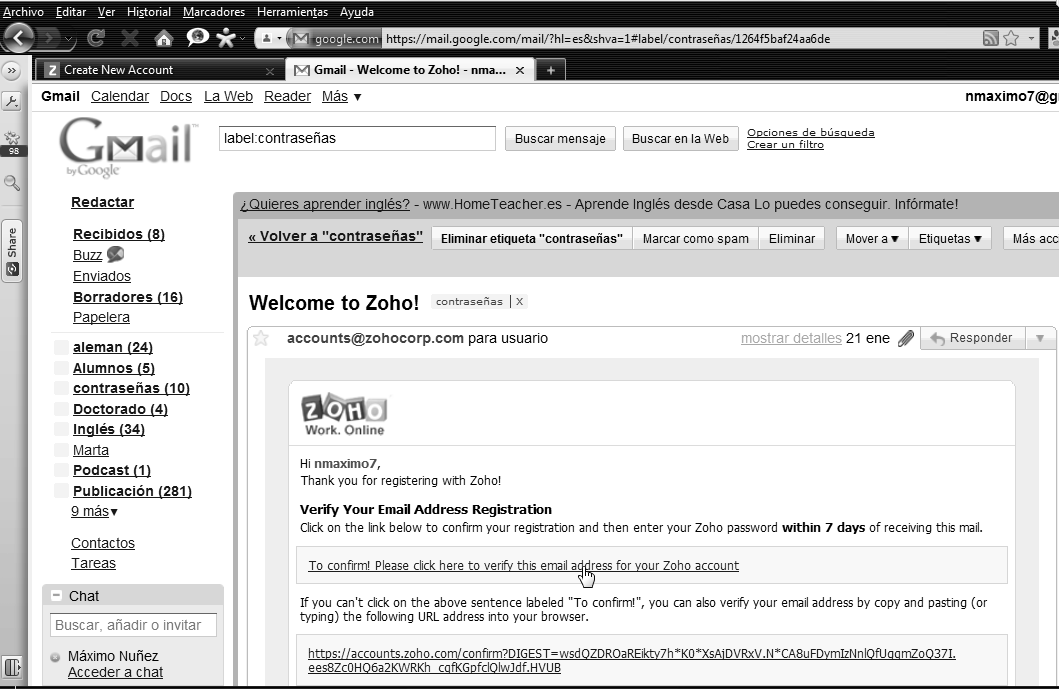Click the label:contraseñas search field
This screenshot has width=1059, height=689.
click(x=357, y=139)
